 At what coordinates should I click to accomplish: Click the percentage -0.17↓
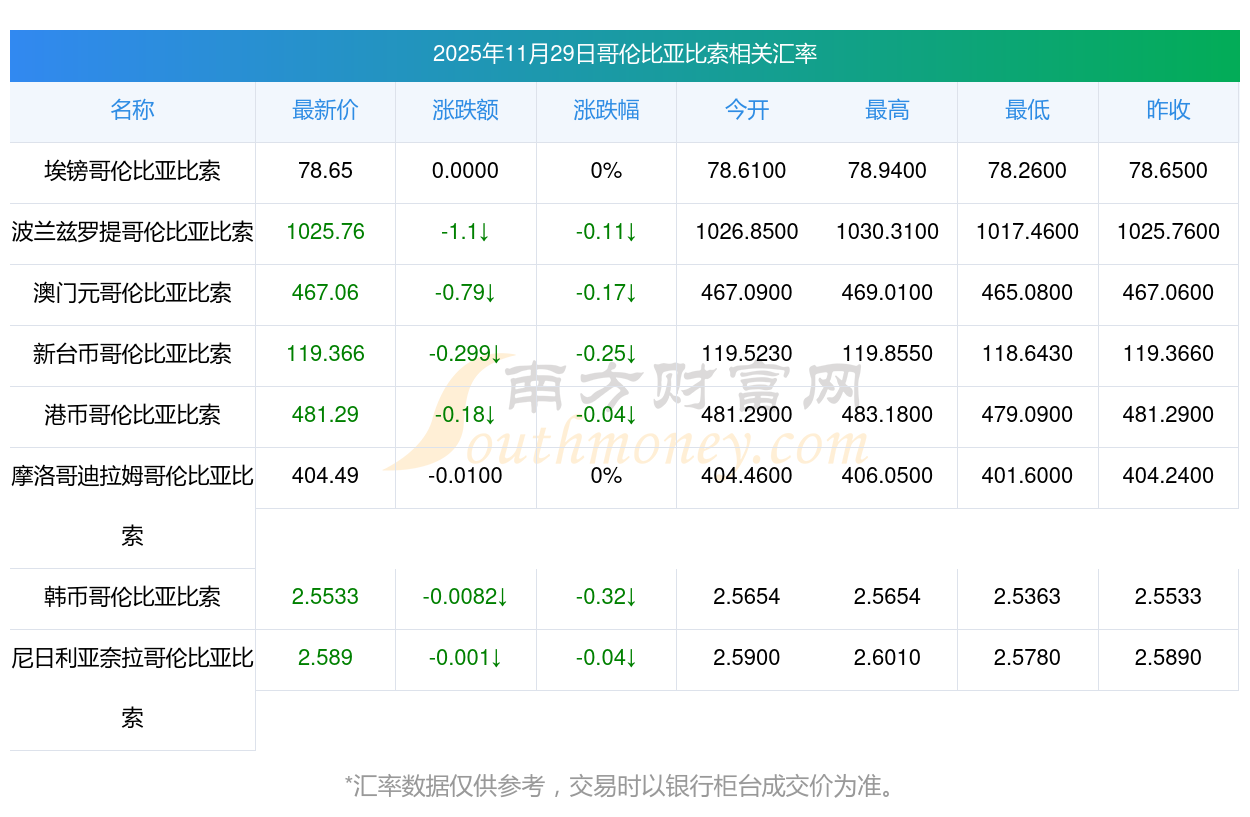point(606,293)
